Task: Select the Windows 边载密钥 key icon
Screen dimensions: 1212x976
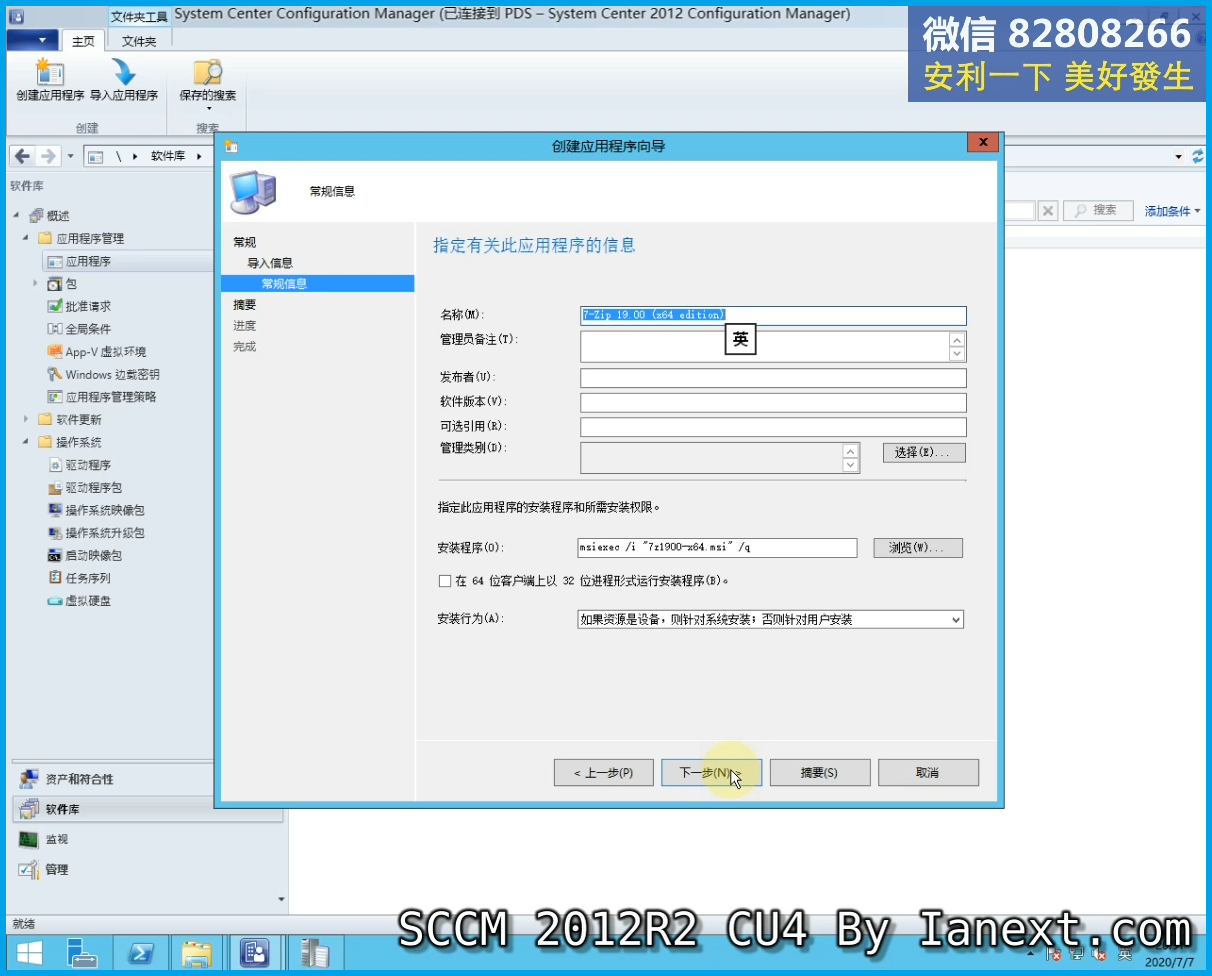Action: [x=55, y=374]
